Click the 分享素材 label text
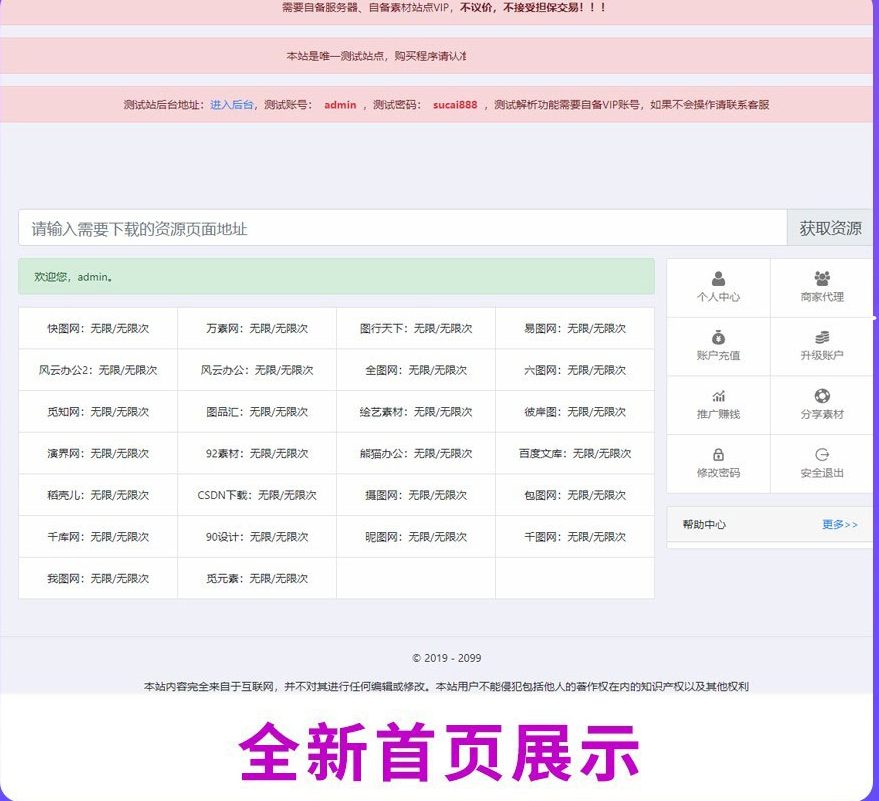879x801 pixels. click(x=822, y=414)
